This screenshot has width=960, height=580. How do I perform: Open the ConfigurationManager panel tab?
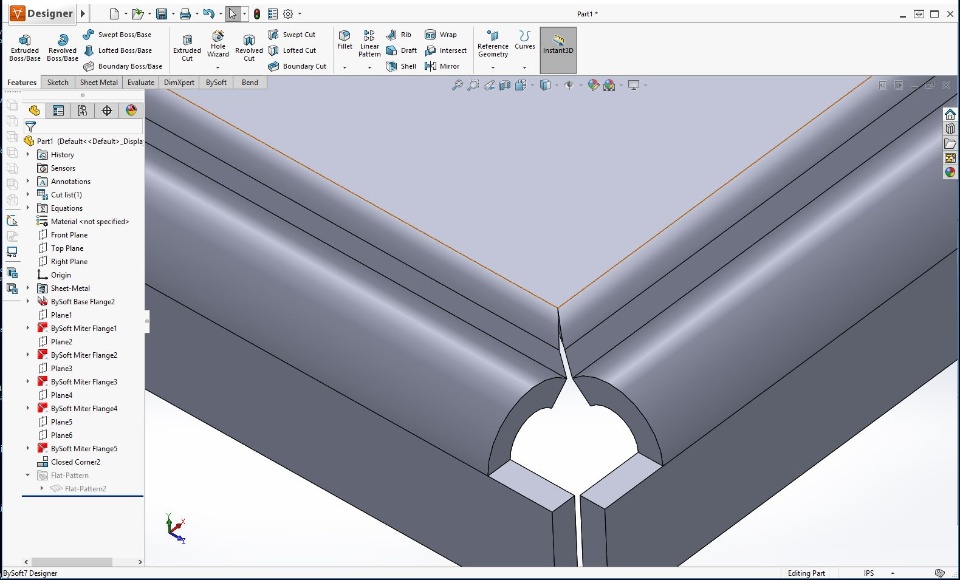coord(83,110)
